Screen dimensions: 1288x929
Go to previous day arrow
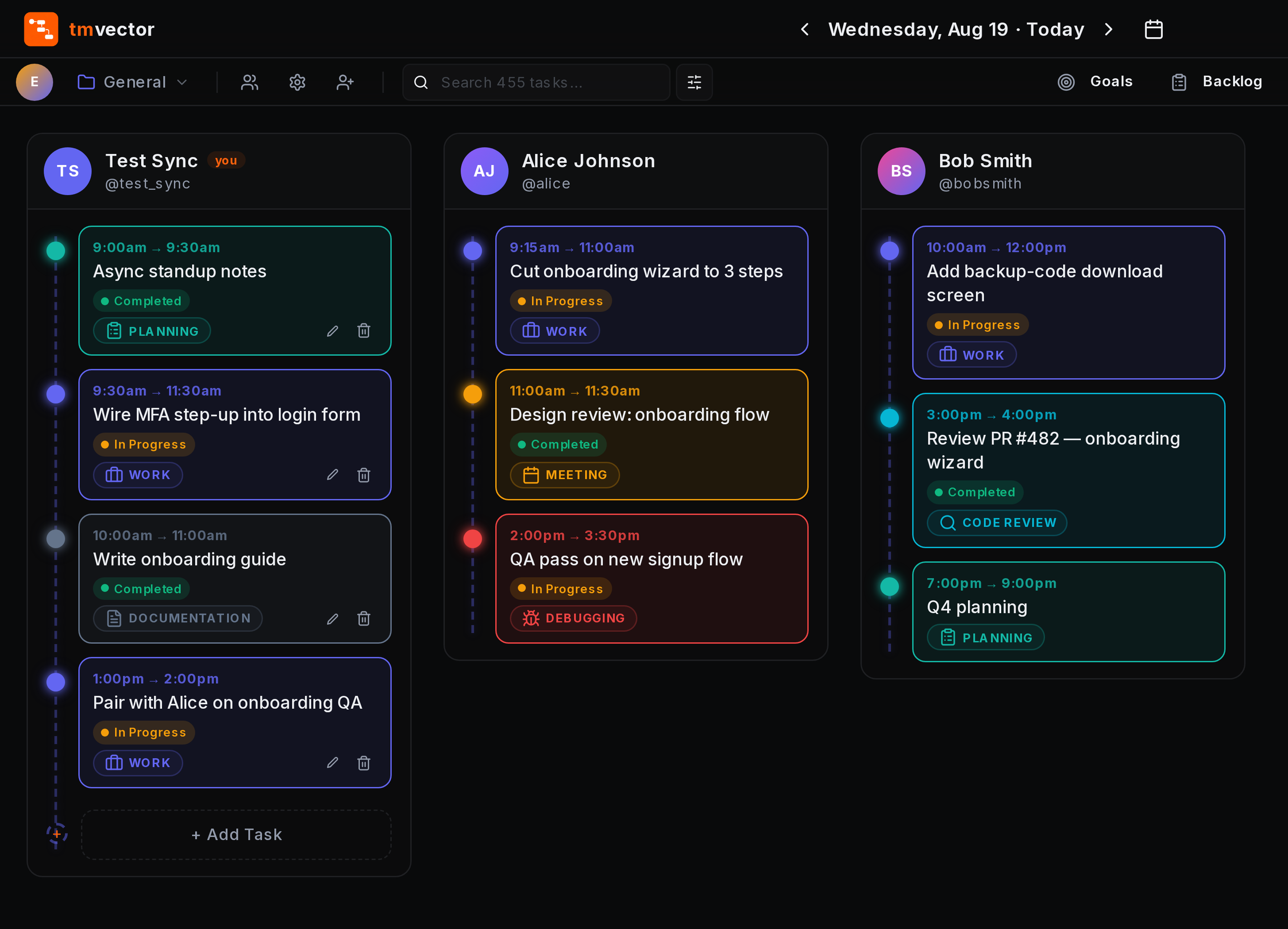(805, 29)
